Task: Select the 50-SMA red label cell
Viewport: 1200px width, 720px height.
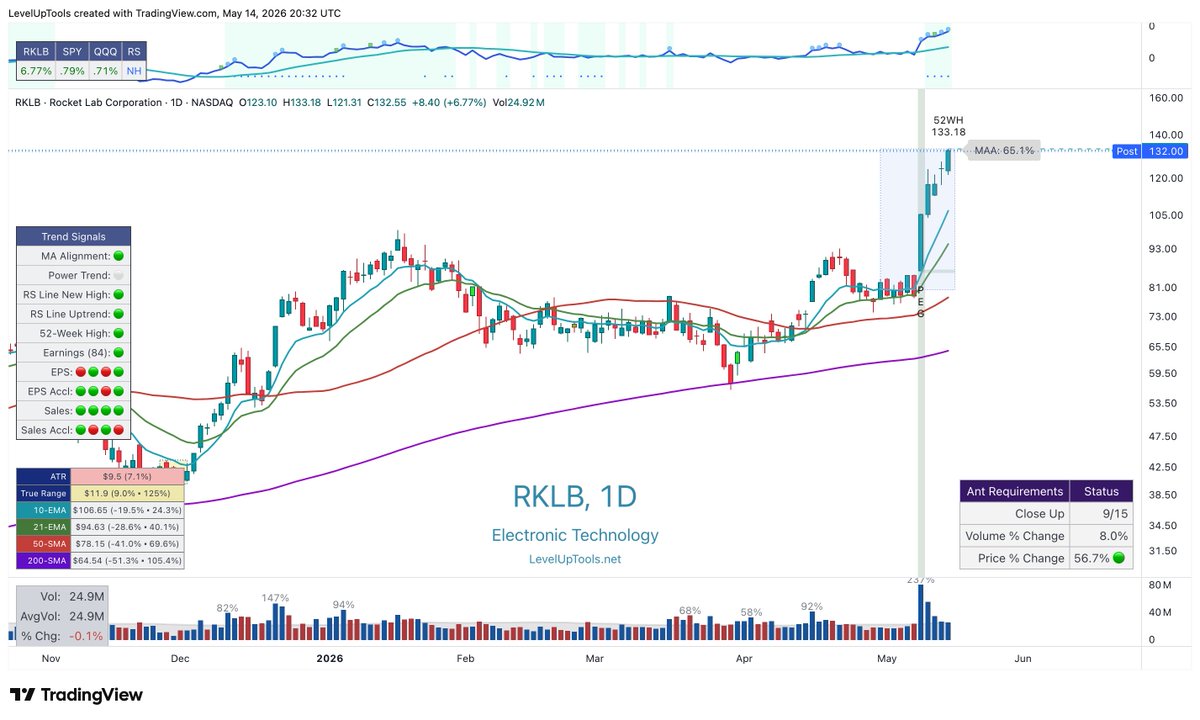Action: click(43, 545)
